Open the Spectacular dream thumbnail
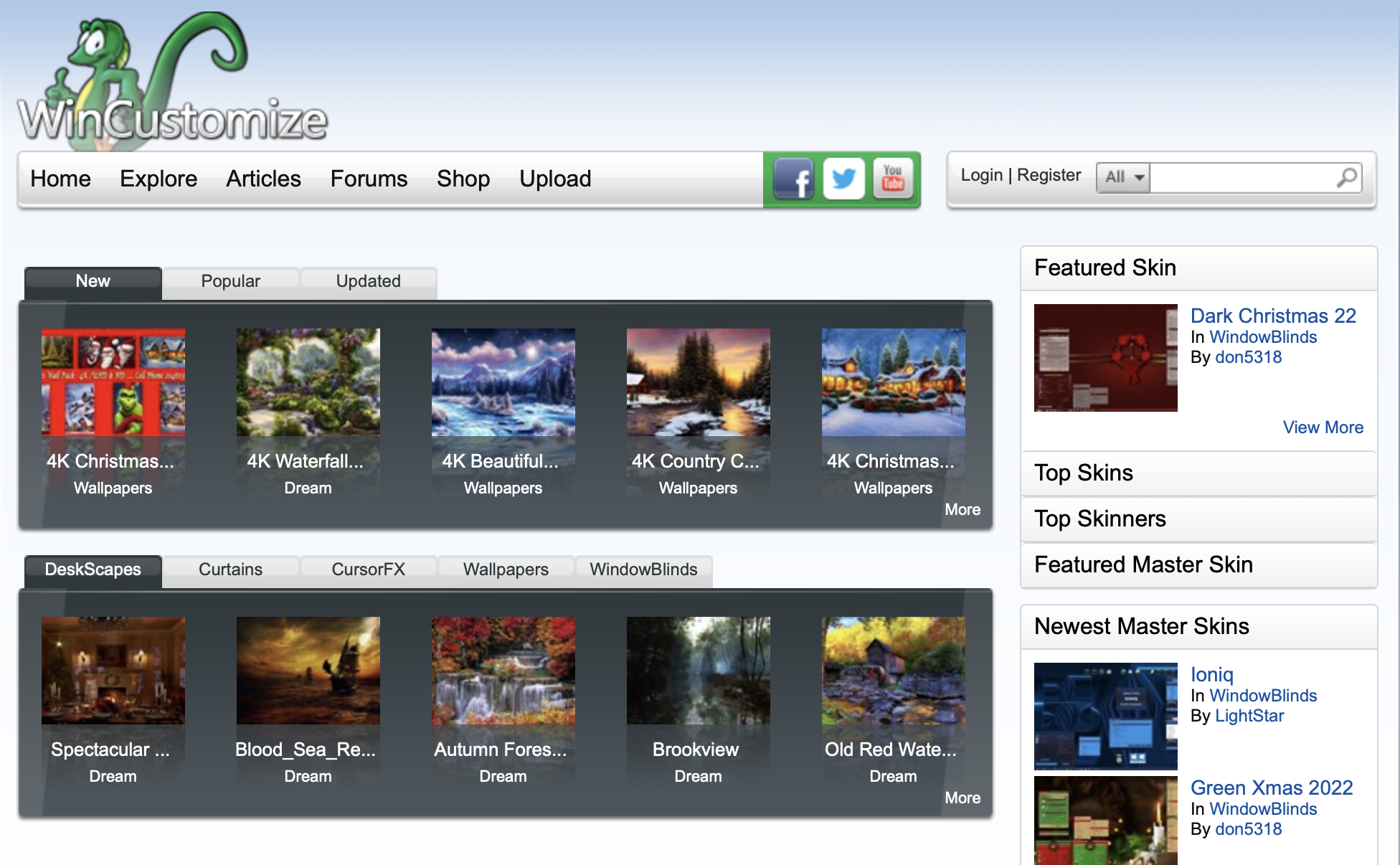Viewport: 1400px width, 865px height. tap(113, 671)
